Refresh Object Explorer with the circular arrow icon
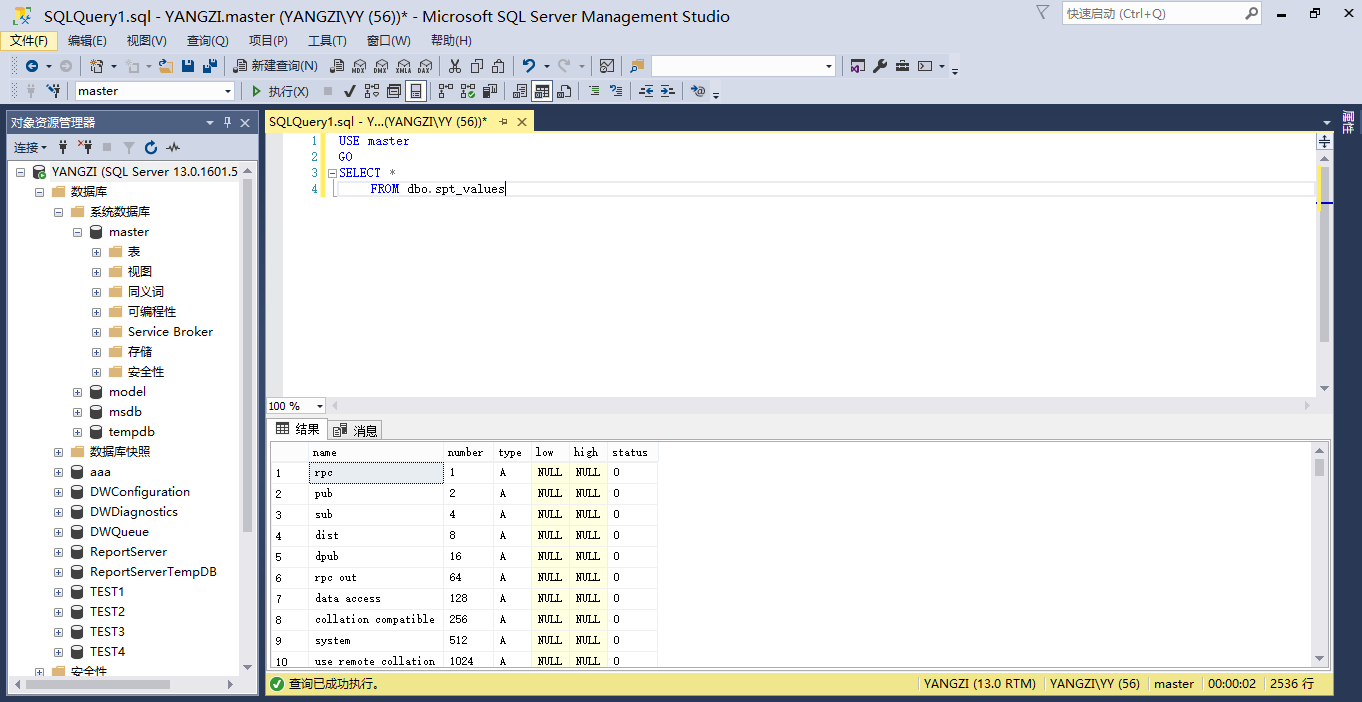Image resolution: width=1362 pixels, height=702 pixels. click(151, 146)
